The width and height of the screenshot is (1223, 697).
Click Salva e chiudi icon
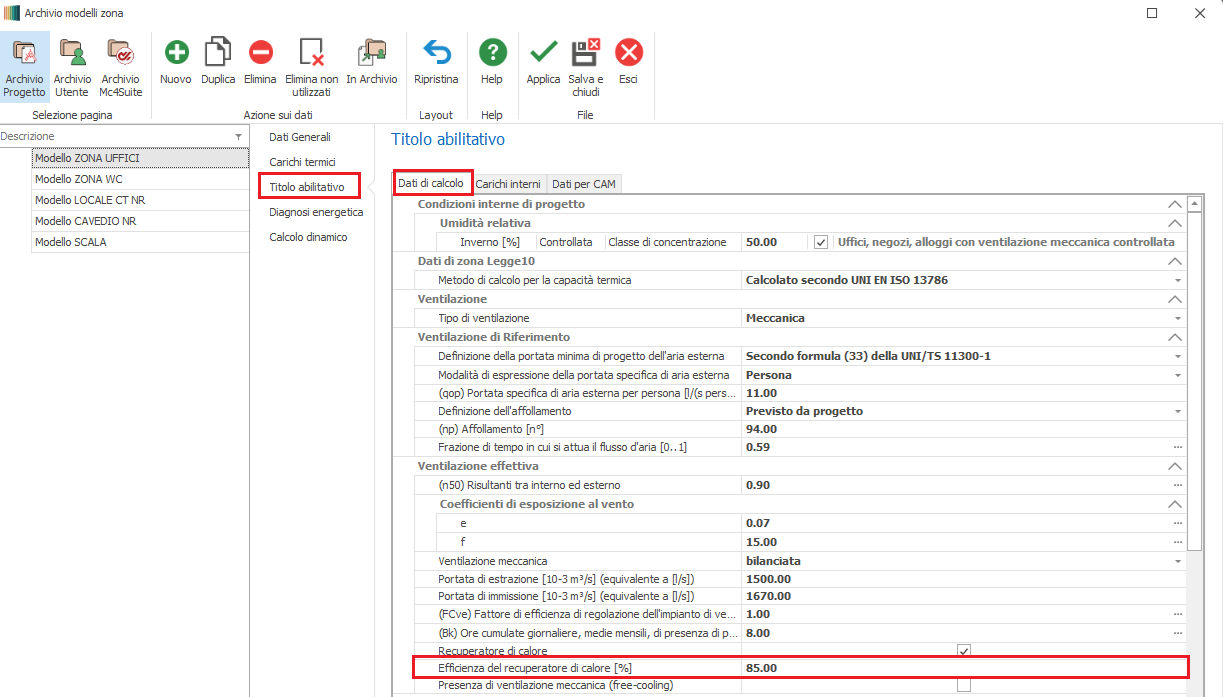click(x=585, y=53)
